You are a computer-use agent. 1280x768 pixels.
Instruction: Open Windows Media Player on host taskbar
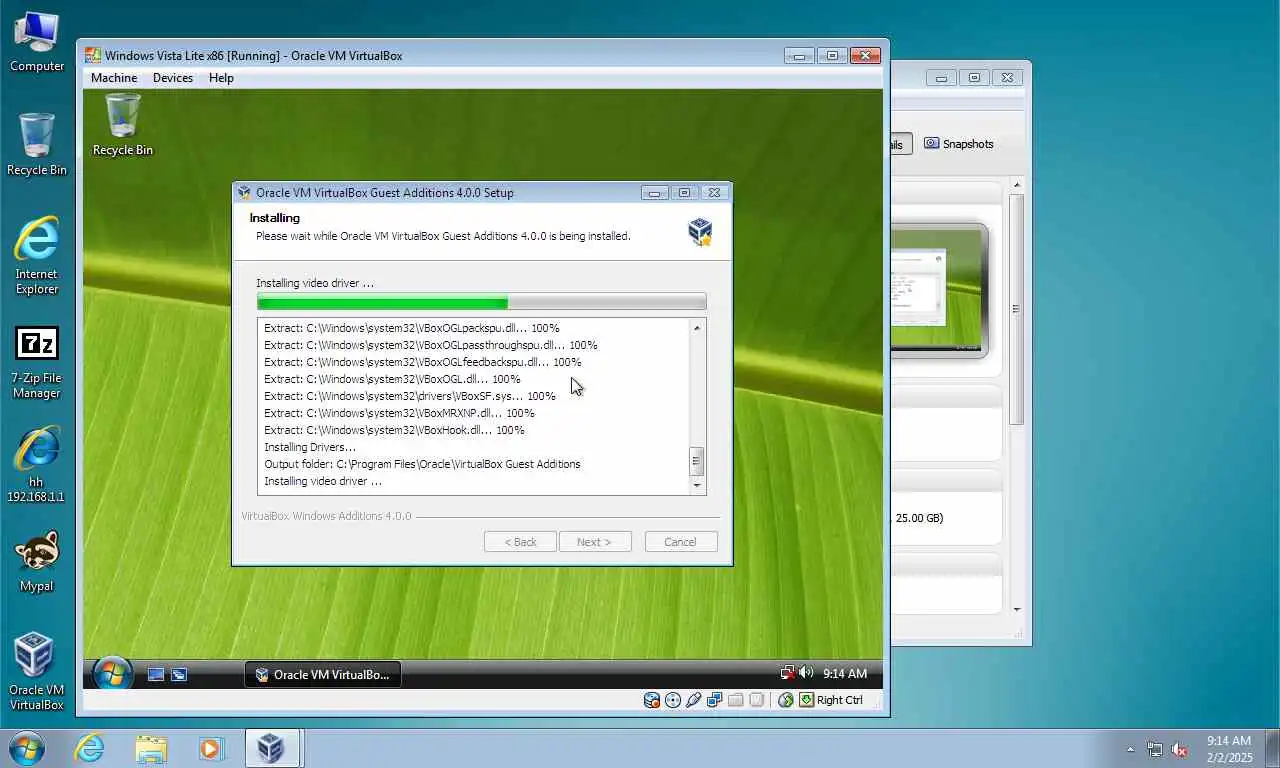coord(211,747)
